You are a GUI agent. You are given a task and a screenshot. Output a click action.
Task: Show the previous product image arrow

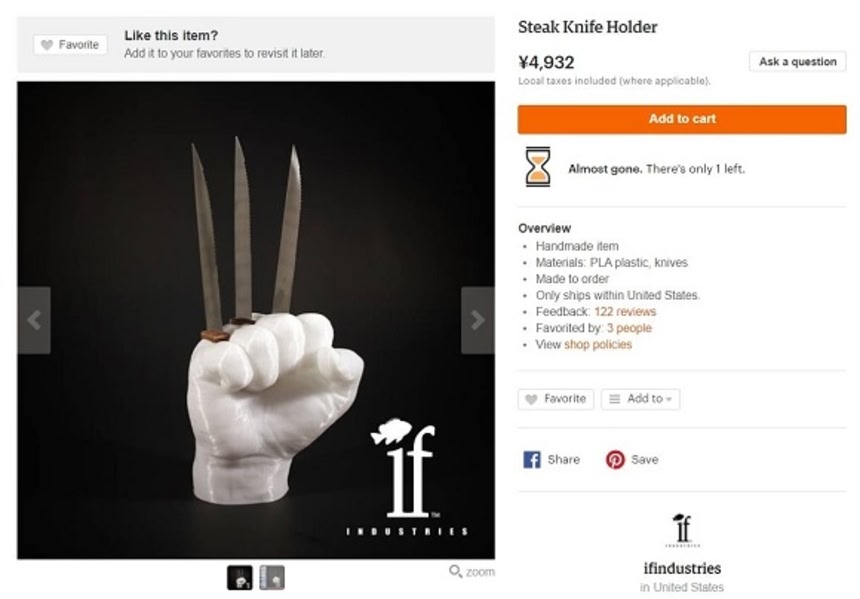coord(34,320)
